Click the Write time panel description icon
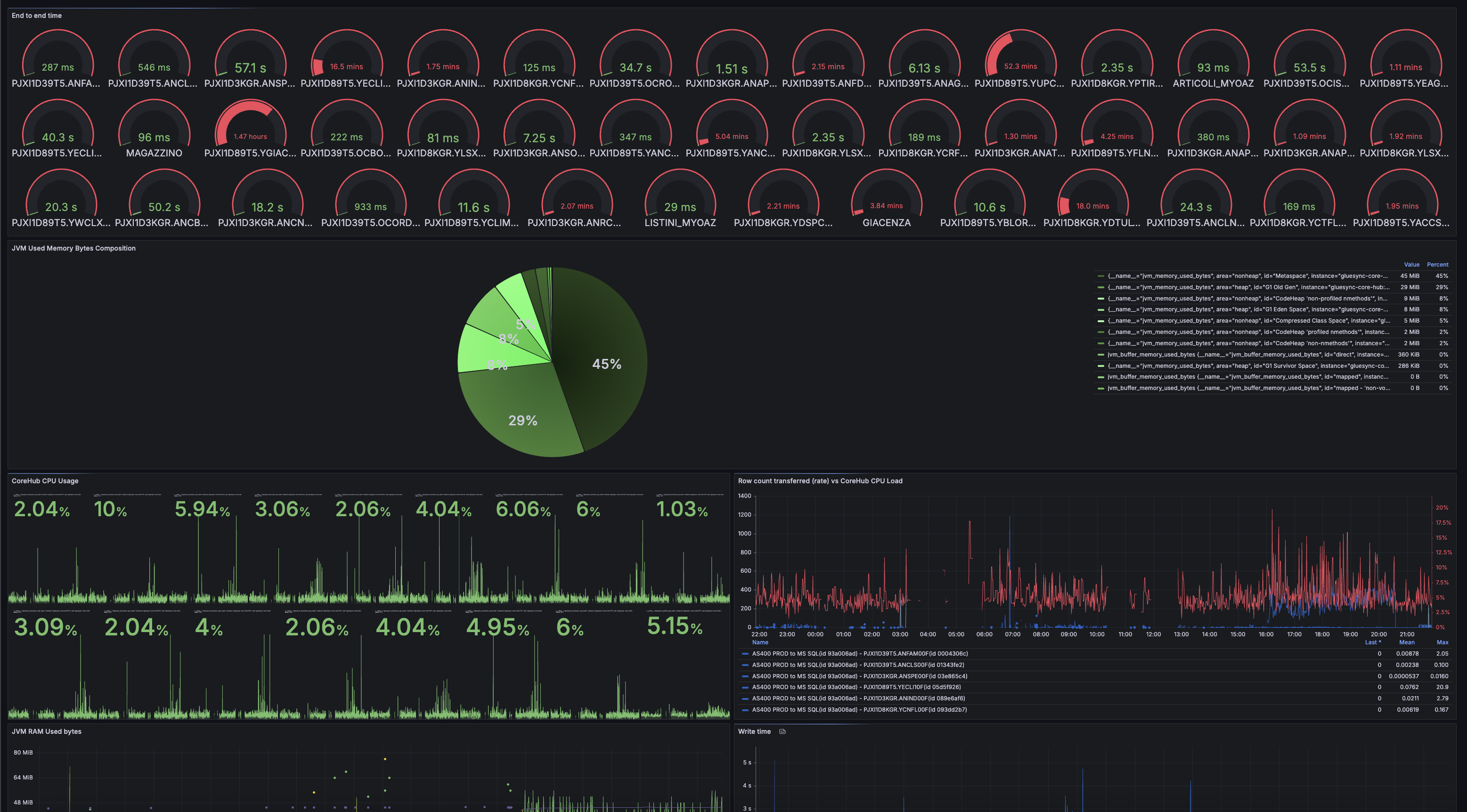Viewport: 1467px width, 812px height. [x=782, y=732]
